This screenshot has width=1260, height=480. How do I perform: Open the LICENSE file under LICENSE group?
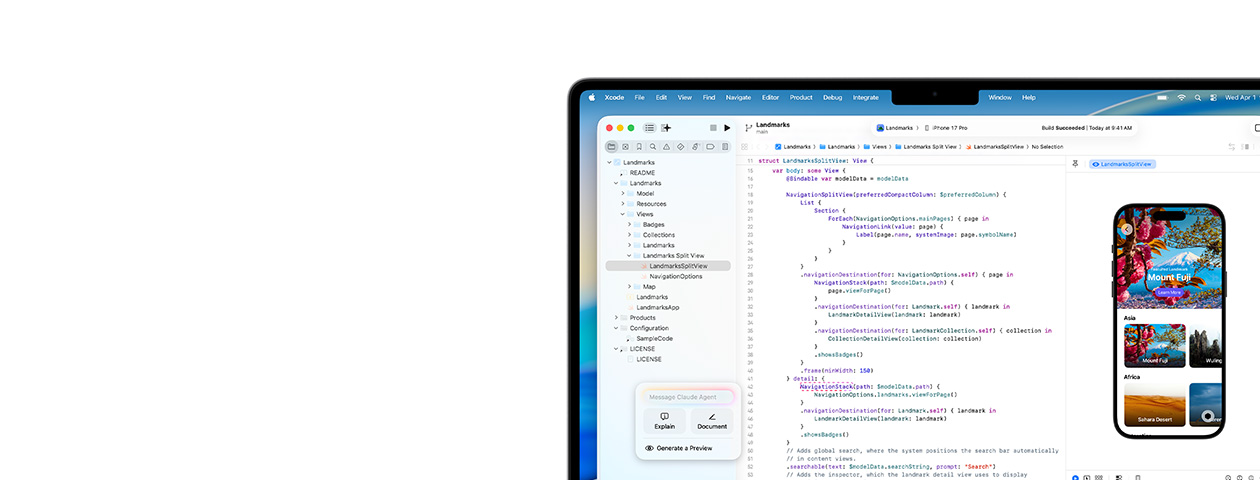[648, 359]
